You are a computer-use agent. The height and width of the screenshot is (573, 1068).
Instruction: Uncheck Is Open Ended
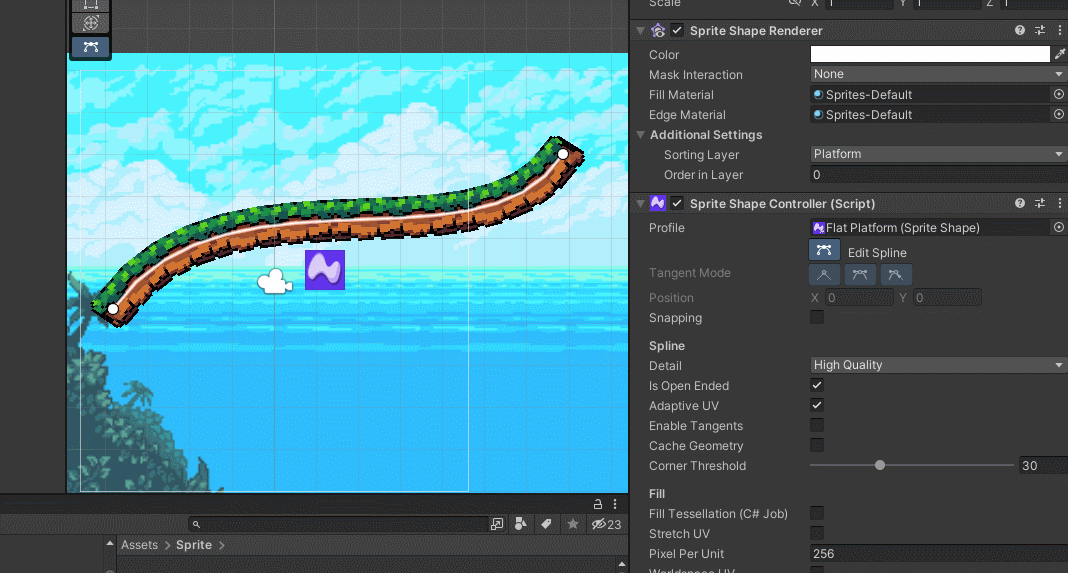[x=817, y=386]
